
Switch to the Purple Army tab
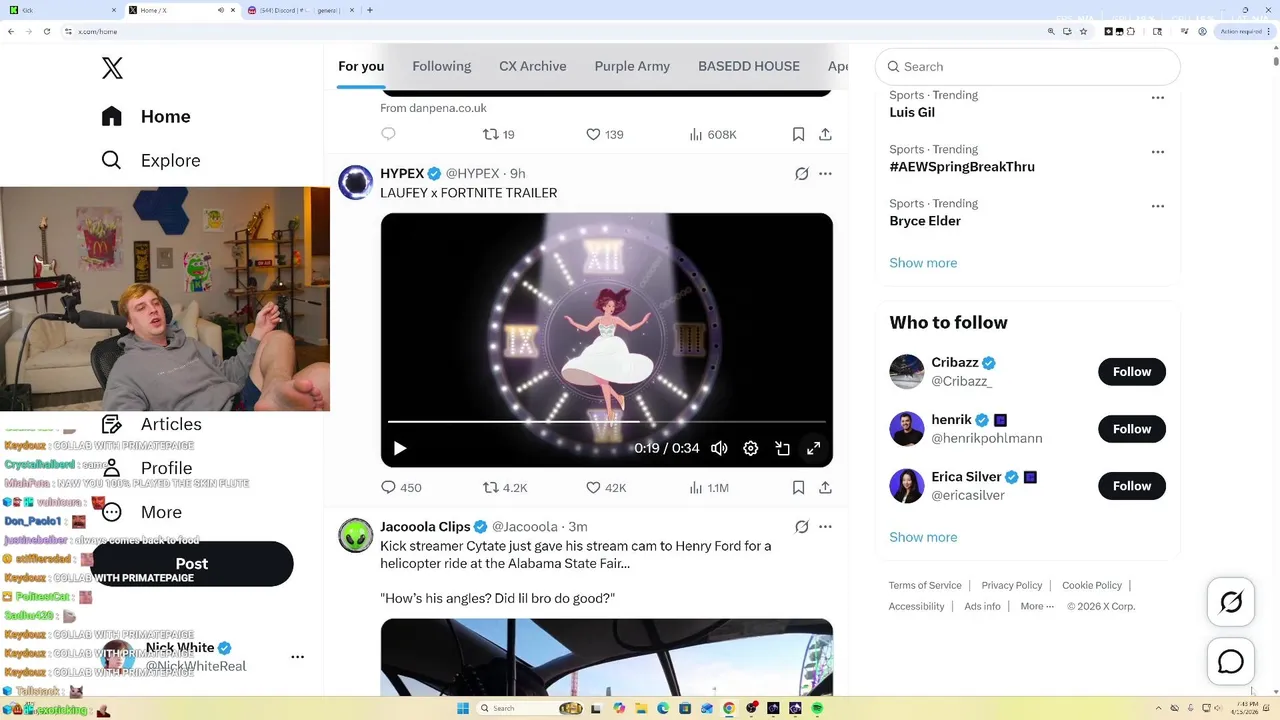pyautogui.click(x=632, y=66)
